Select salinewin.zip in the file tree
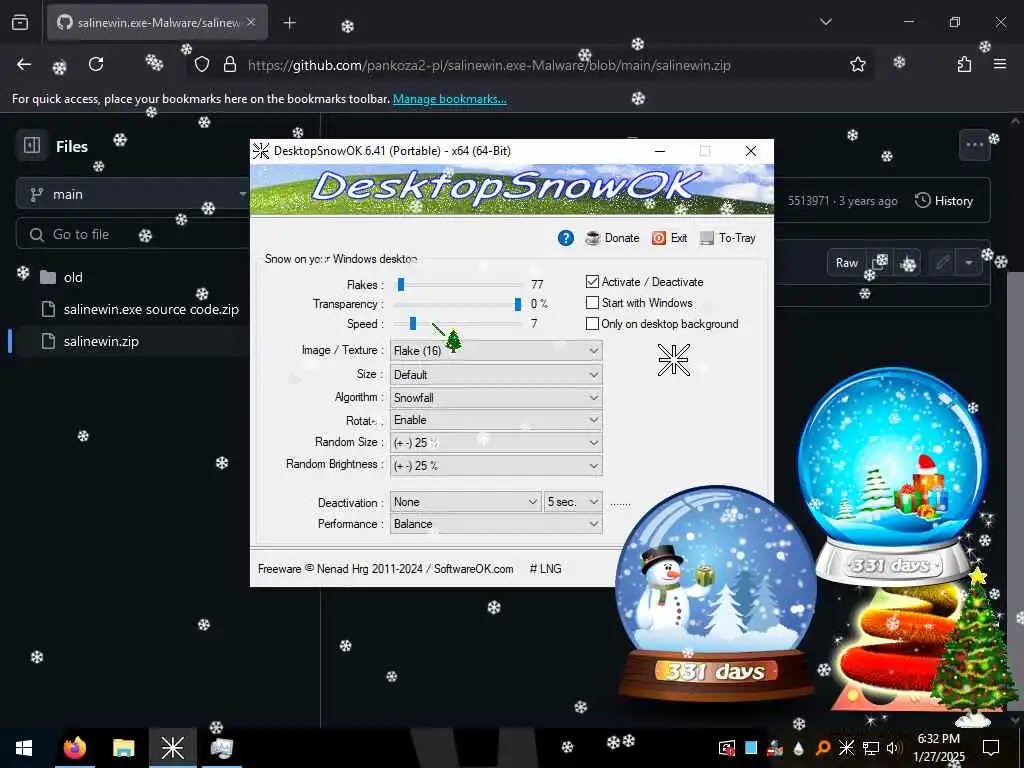 (101, 342)
